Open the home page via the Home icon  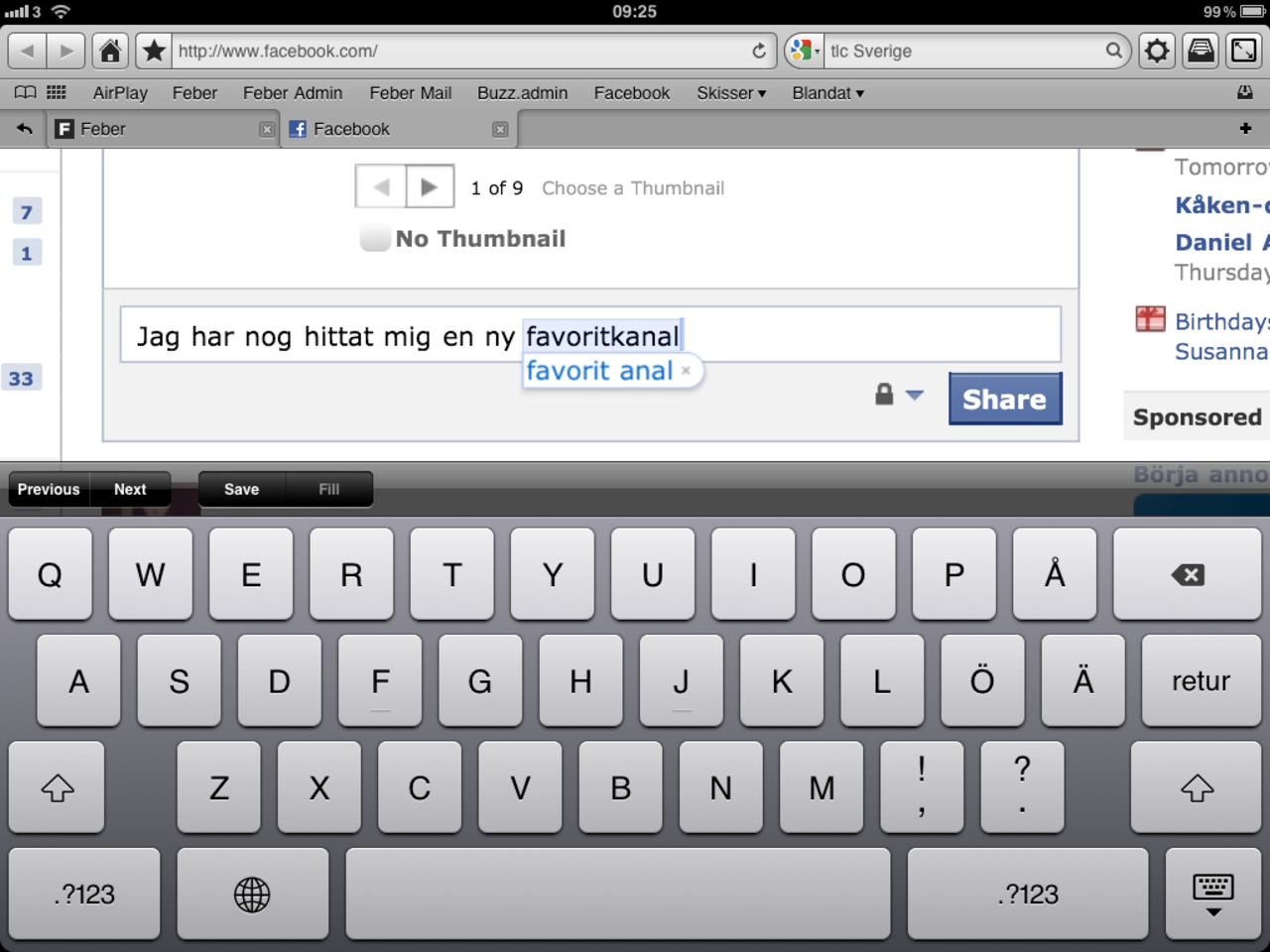click(109, 50)
